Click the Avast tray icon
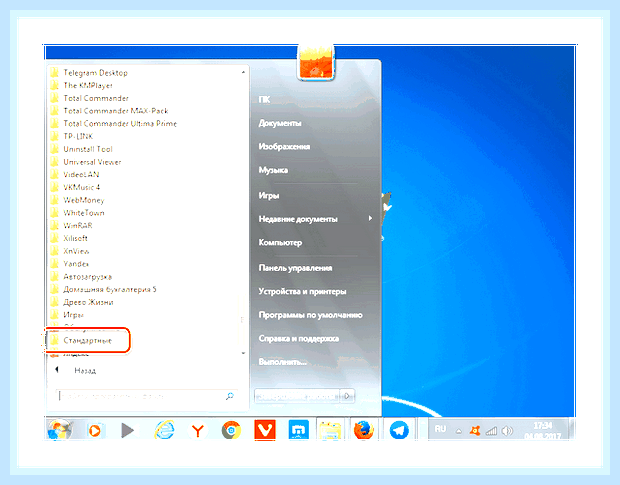This screenshot has height=485, width=620. [475, 430]
